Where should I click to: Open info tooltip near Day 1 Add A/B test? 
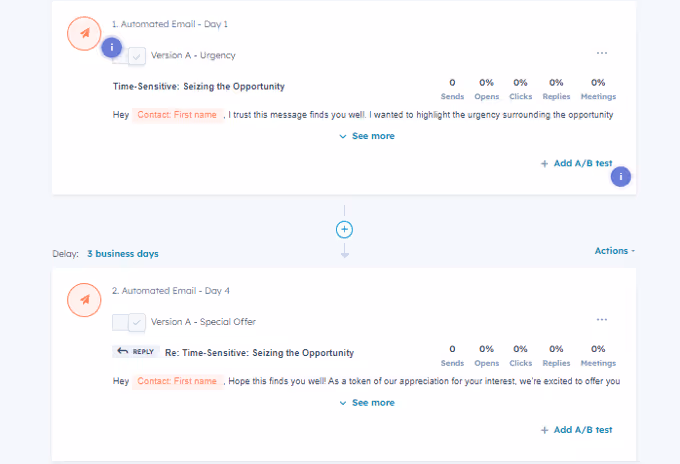(x=621, y=176)
